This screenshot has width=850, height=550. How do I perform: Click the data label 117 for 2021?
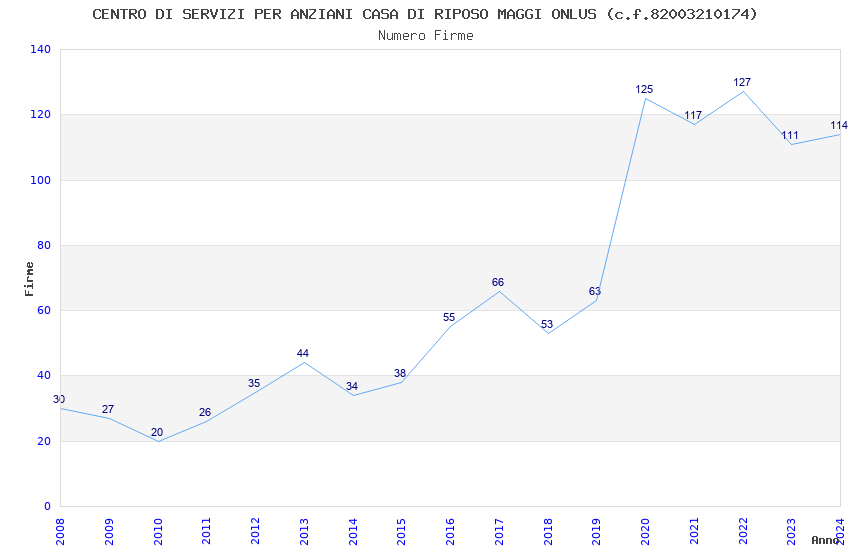693,115
